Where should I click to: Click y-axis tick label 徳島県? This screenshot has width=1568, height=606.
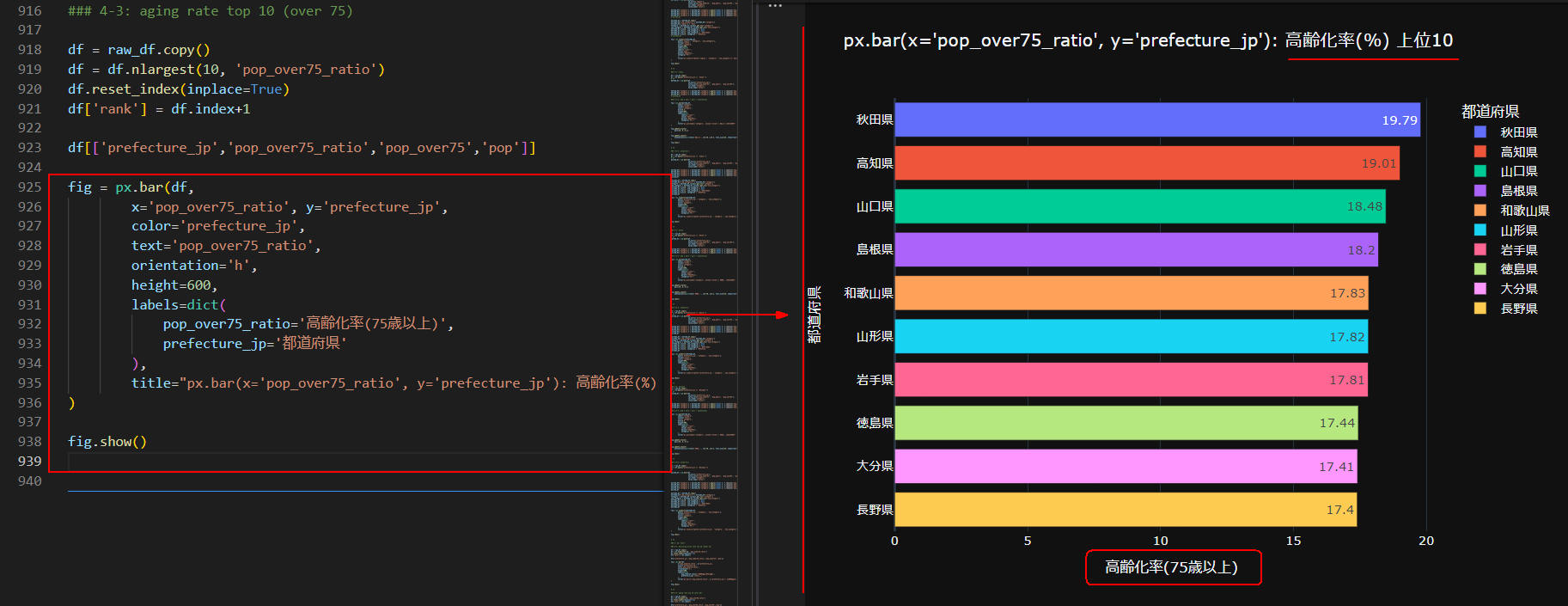coord(875,423)
